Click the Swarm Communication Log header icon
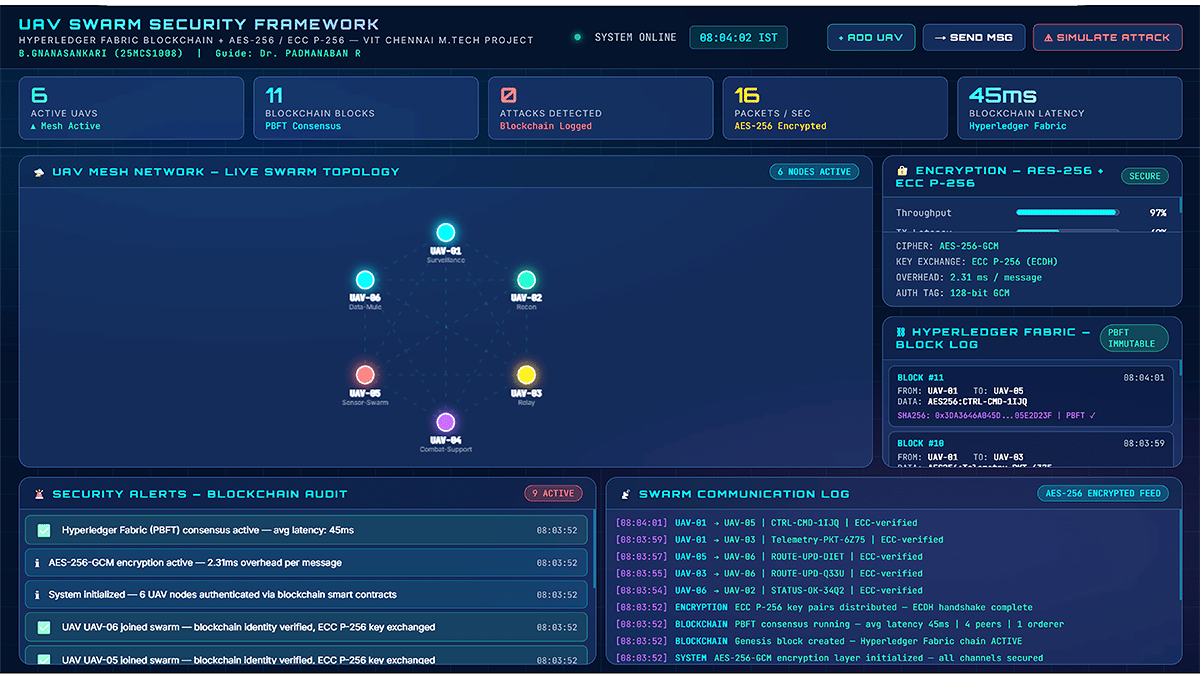Viewport: 1200px width, 674px height. point(626,494)
